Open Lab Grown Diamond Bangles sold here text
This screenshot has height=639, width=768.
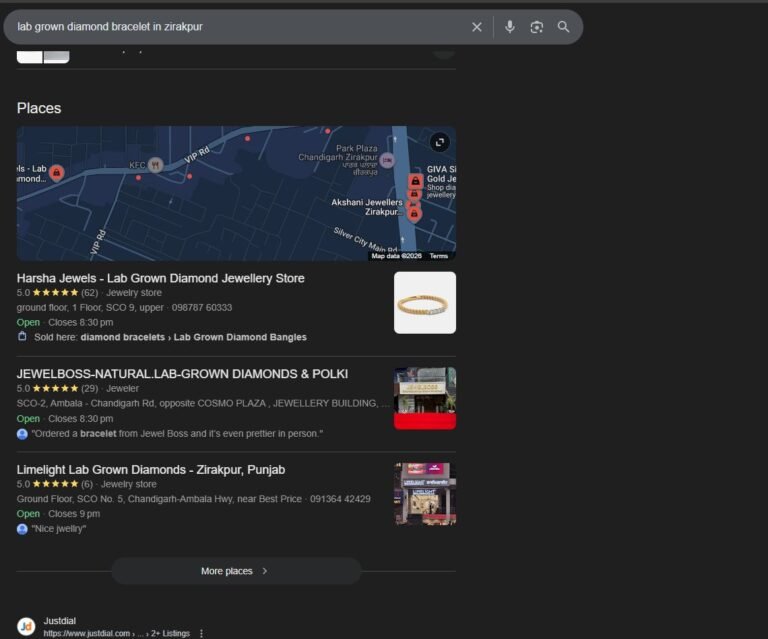pos(240,337)
